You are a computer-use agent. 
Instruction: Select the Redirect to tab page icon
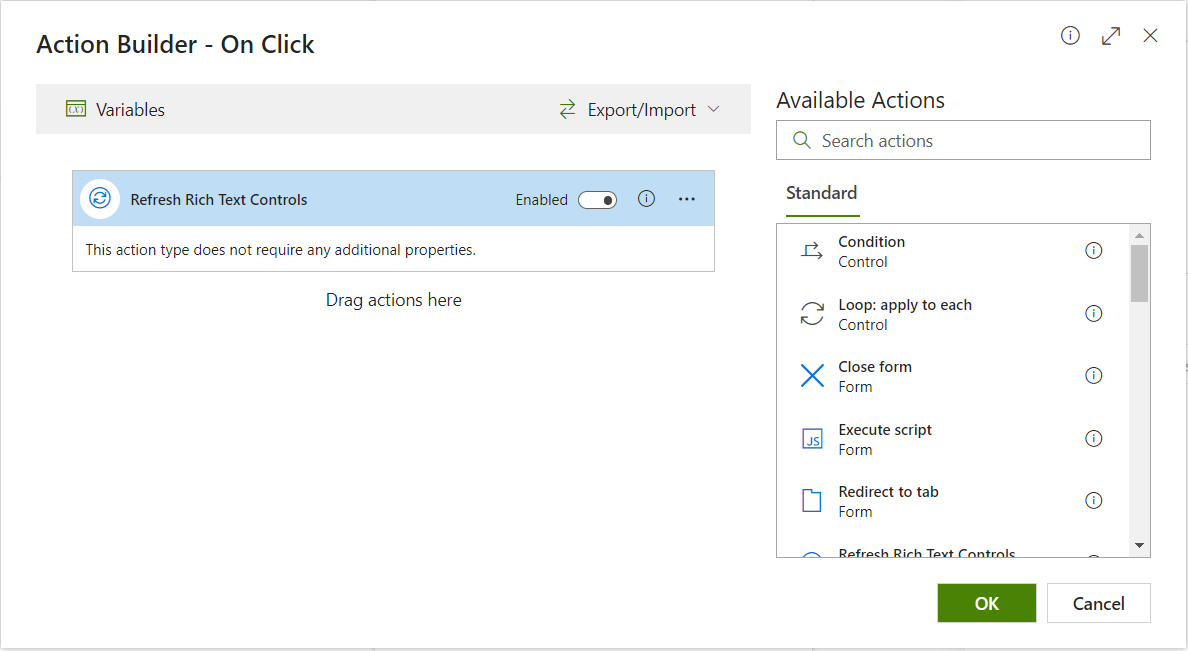(x=812, y=500)
